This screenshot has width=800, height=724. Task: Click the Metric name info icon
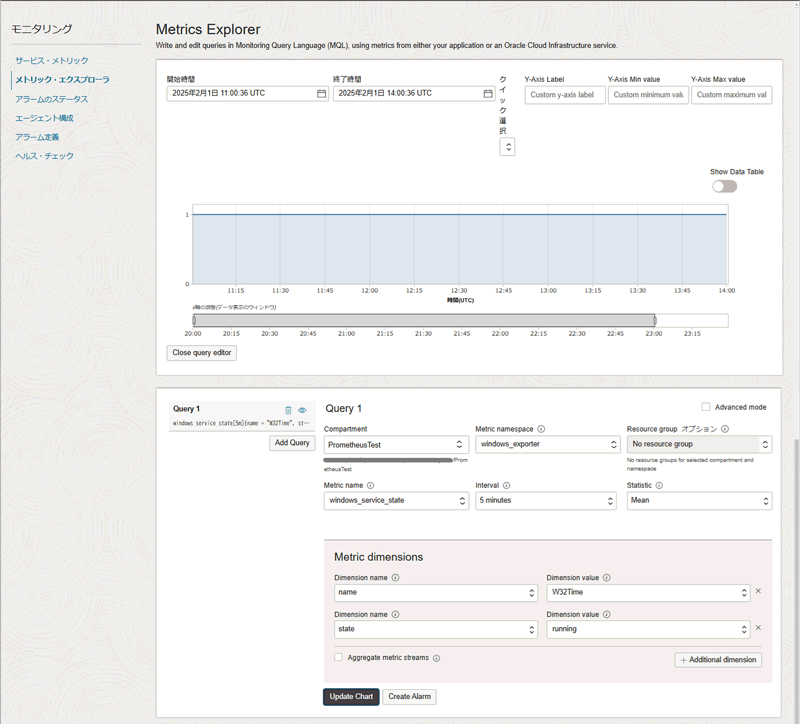(x=370, y=485)
